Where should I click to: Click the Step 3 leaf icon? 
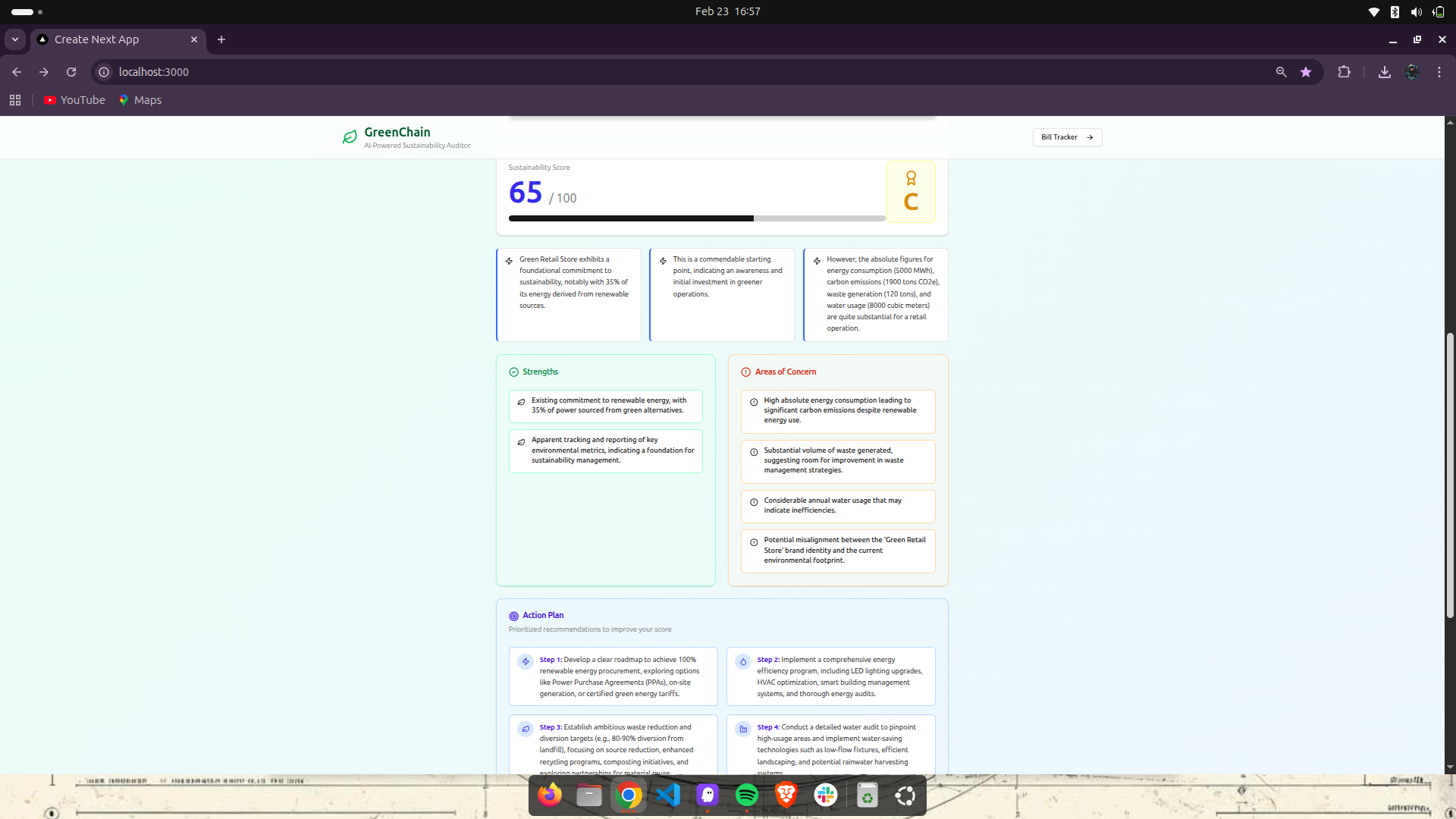pos(525,730)
